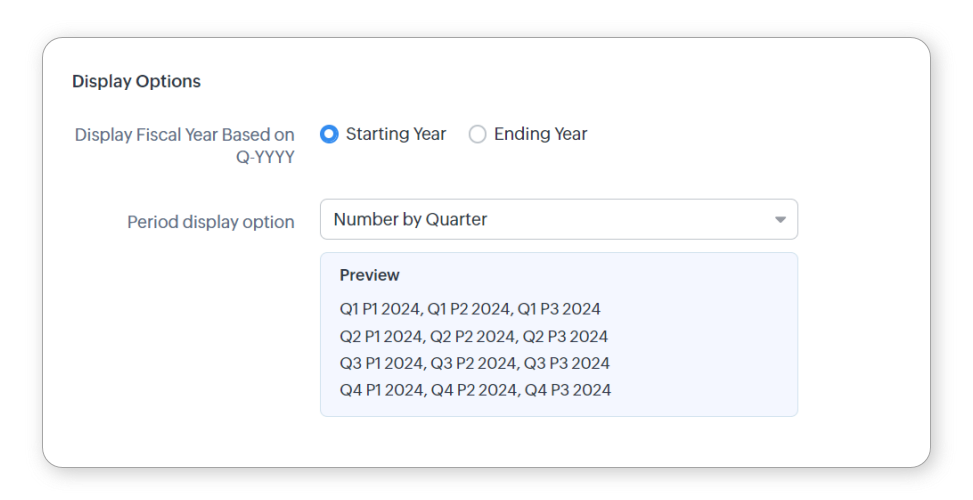Click the Display Options heading
Viewport: 973px width, 500px height.
tap(137, 81)
